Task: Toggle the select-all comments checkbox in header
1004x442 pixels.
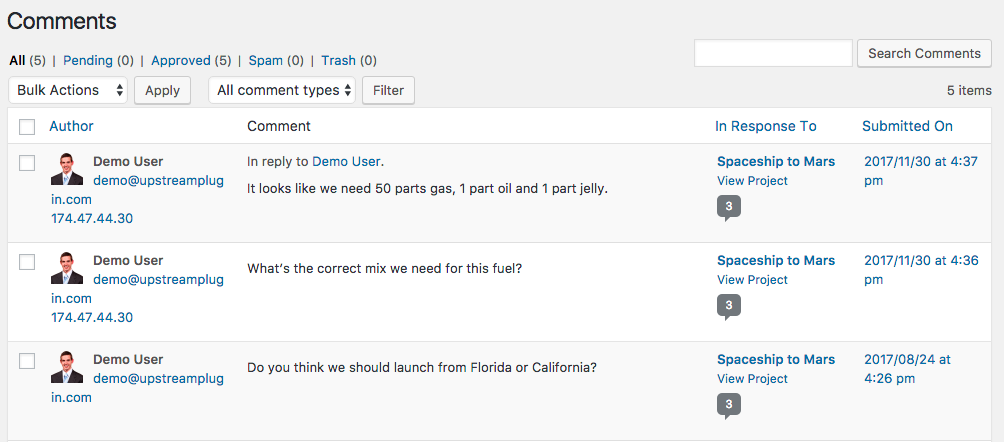Action: pos(27,127)
